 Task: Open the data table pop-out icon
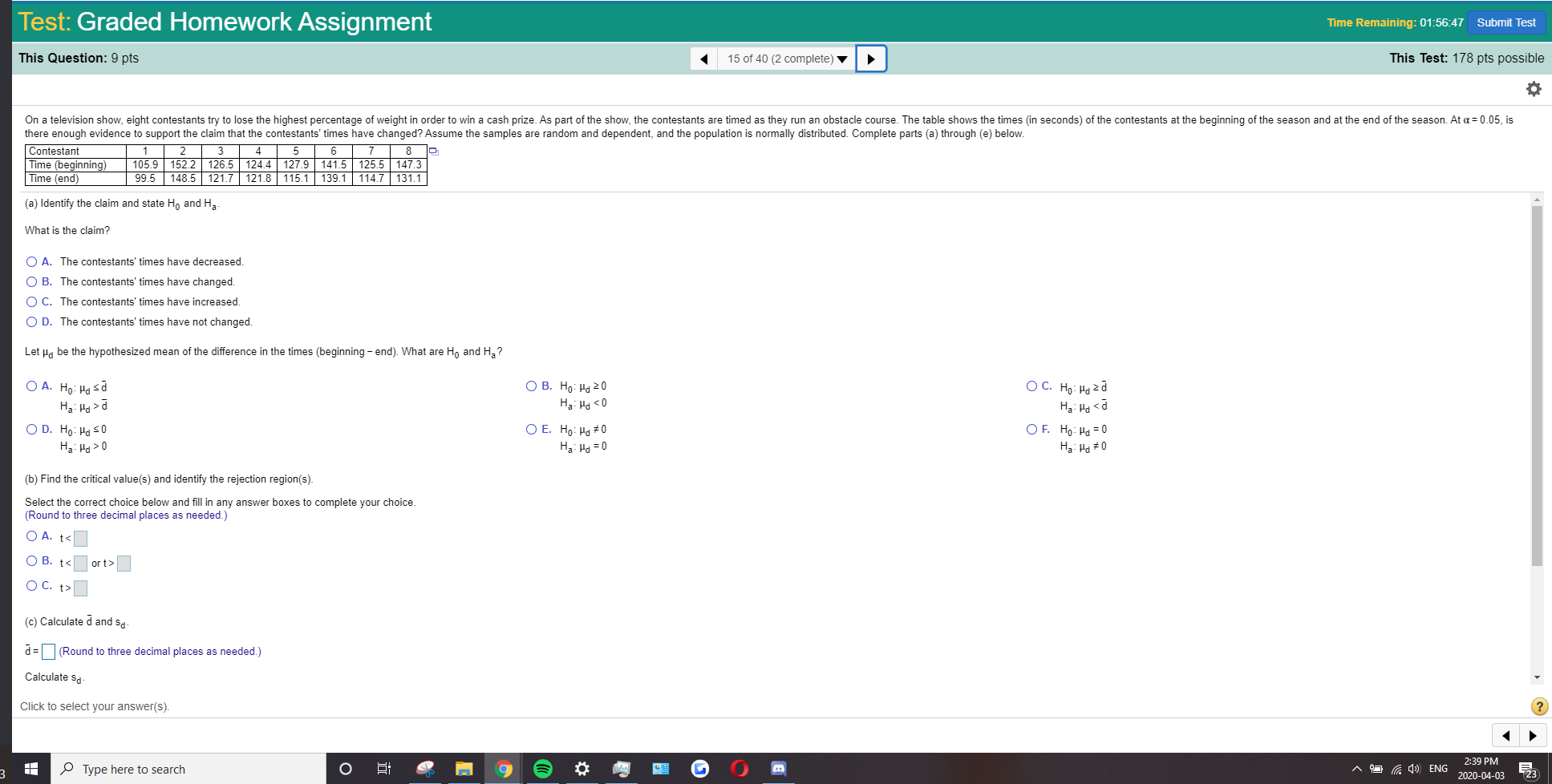433,151
